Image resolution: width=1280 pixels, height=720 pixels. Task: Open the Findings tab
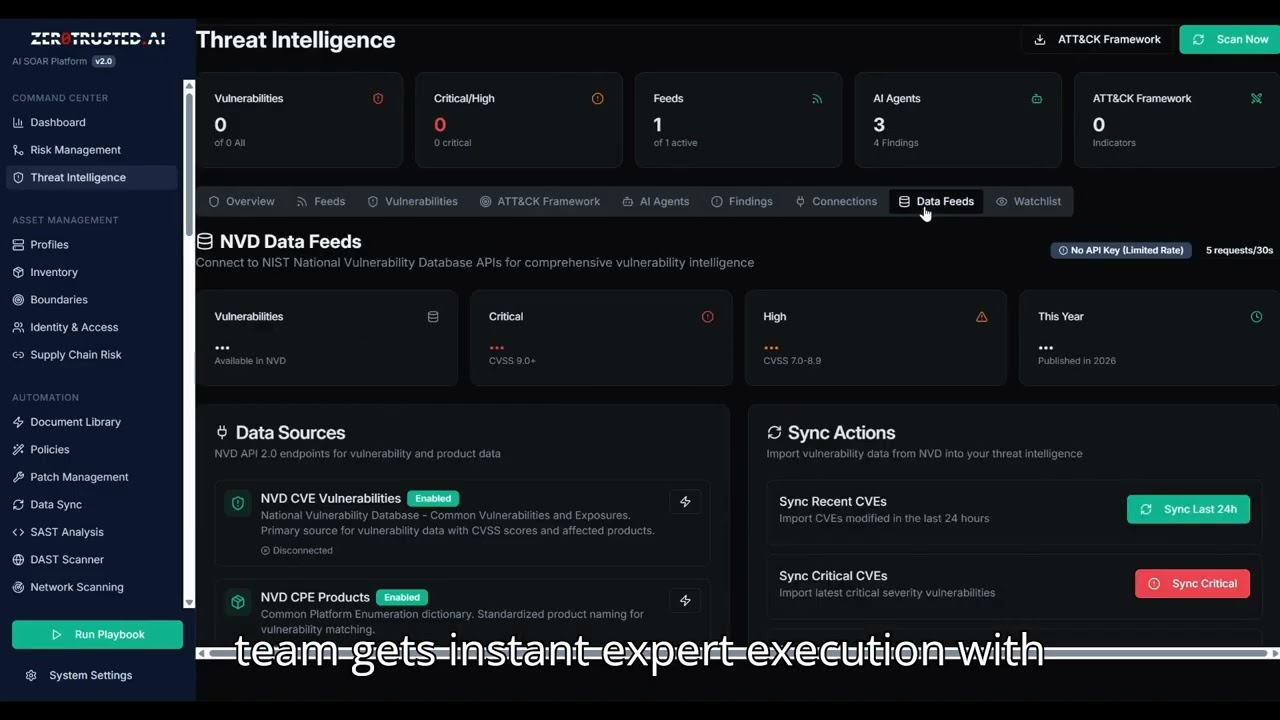[x=742, y=201]
